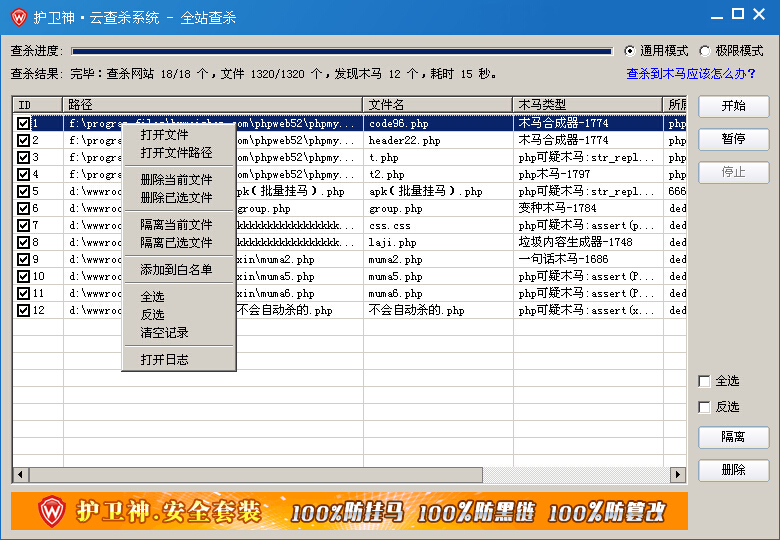Viewport: 780px width, 540px height.
Task: Select the file name code96.php
Action: 398,123
